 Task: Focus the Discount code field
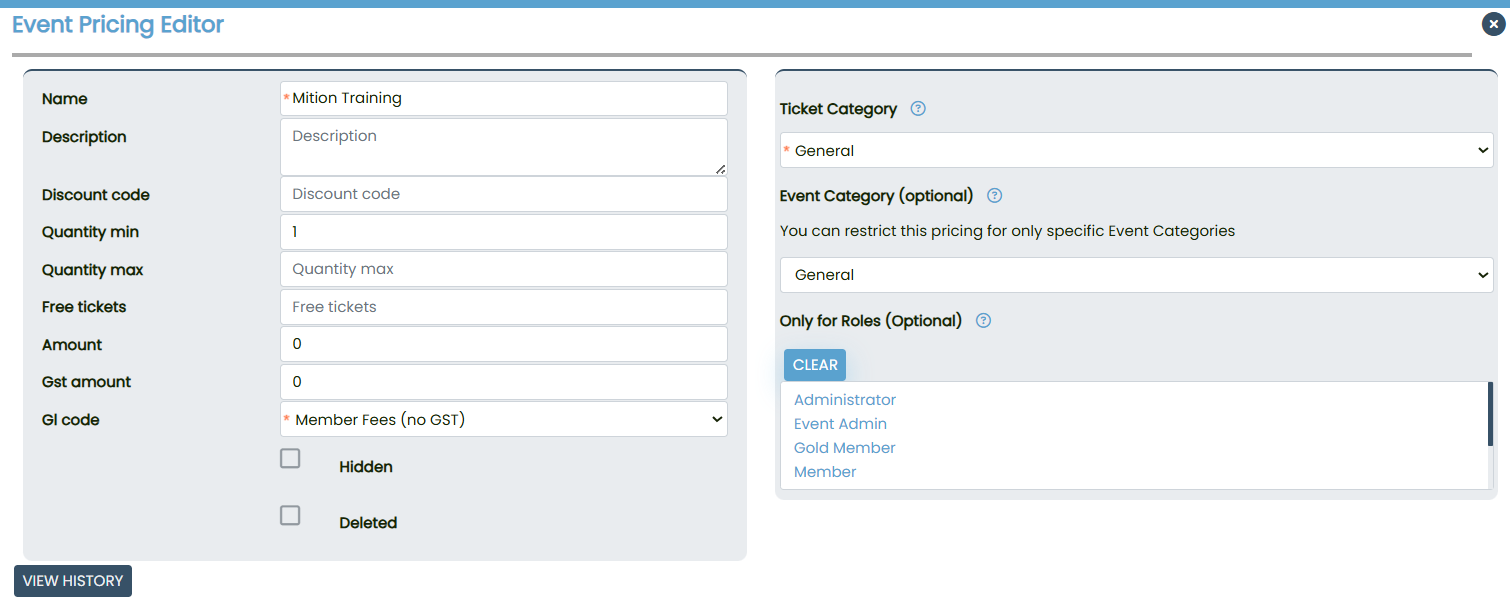tap(504, 194)
